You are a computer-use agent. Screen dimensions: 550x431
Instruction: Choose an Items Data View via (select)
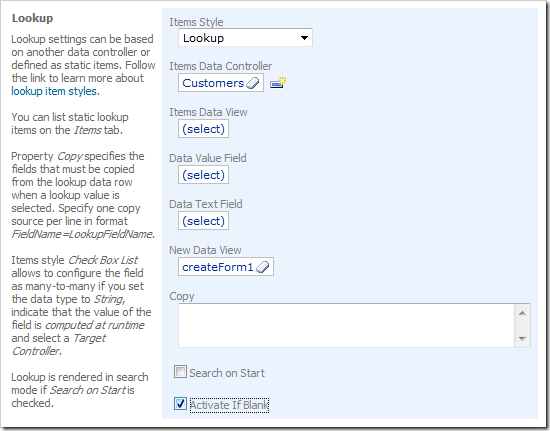pos(203,129)
